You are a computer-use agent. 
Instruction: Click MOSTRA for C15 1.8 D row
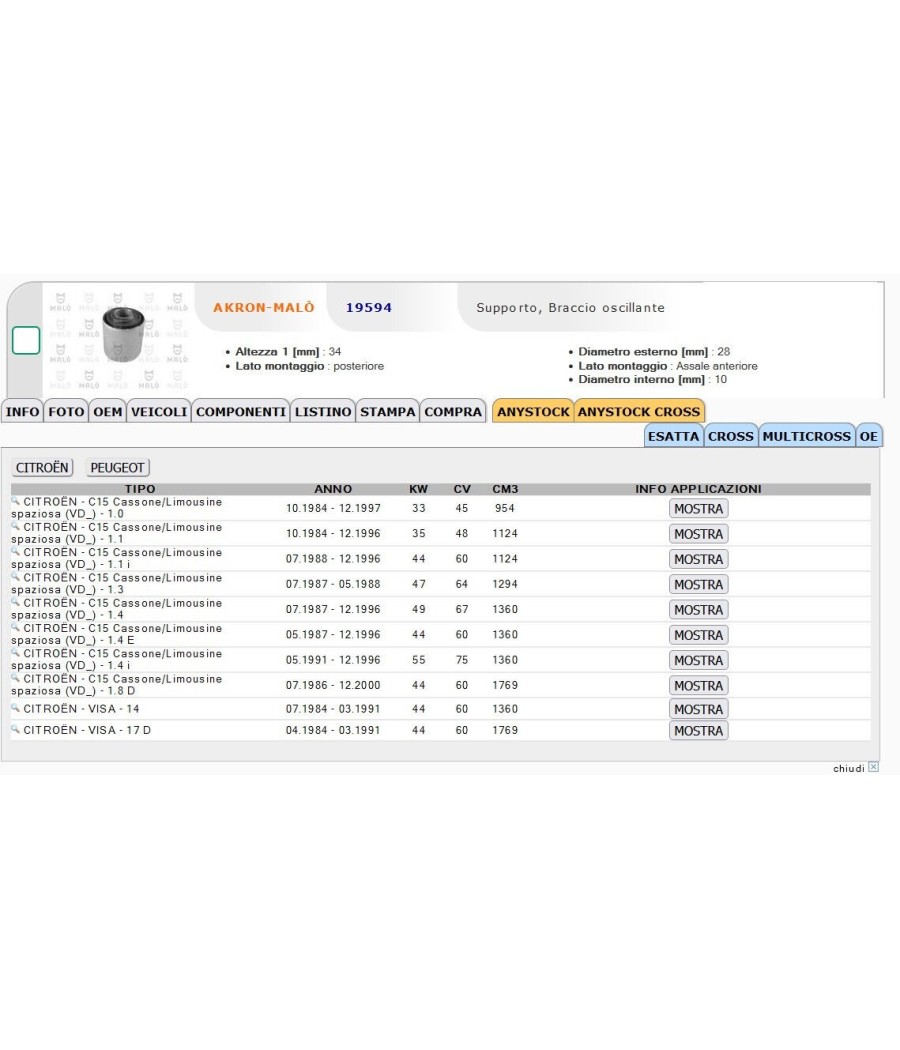coord(698,686)
